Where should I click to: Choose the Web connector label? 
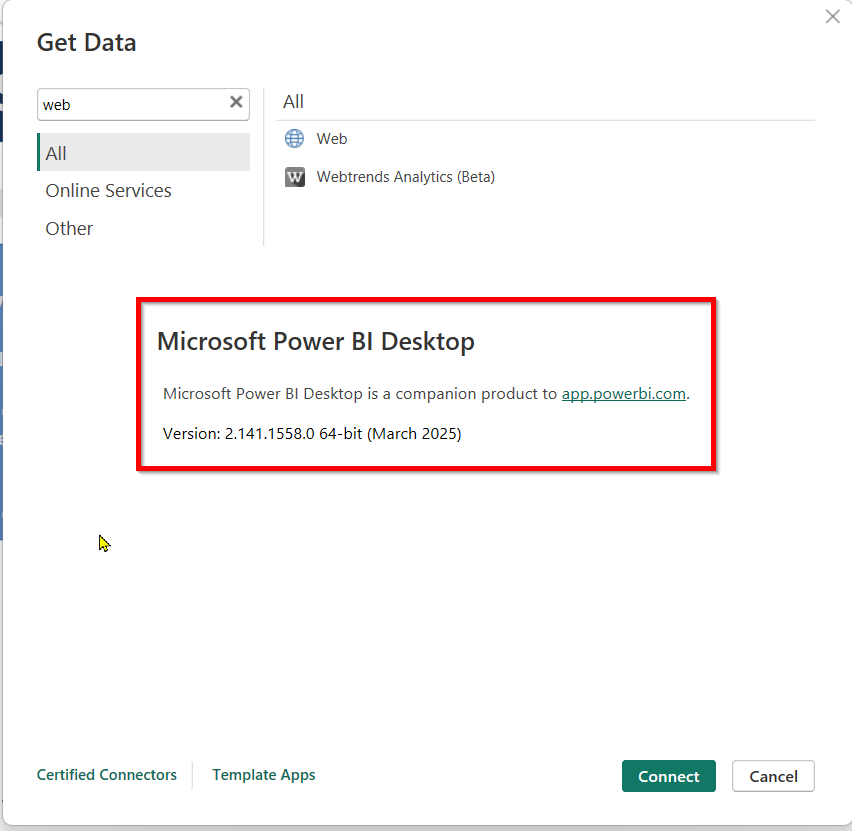[332, 139]
